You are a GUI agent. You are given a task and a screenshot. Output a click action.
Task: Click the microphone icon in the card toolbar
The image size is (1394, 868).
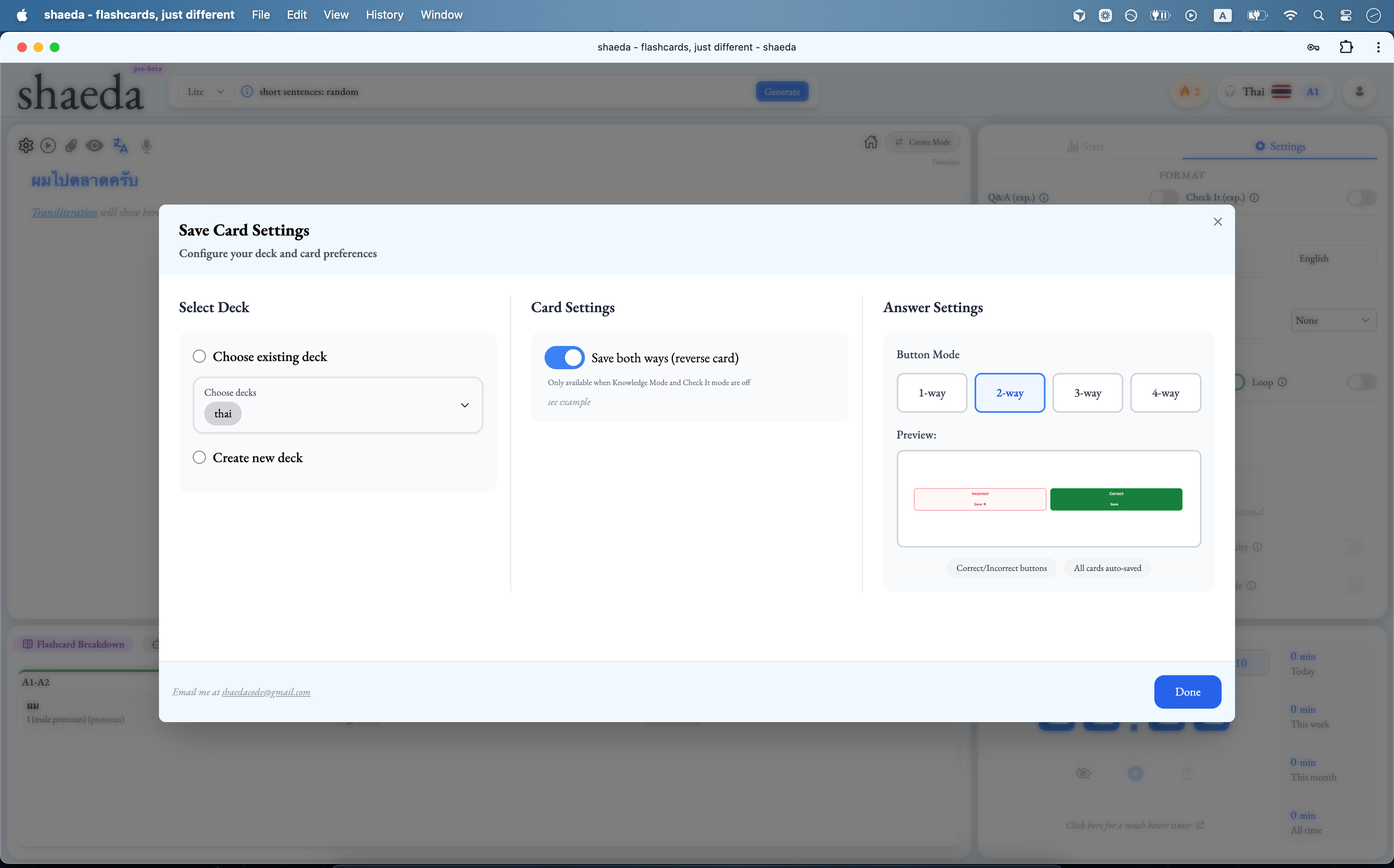146,146
